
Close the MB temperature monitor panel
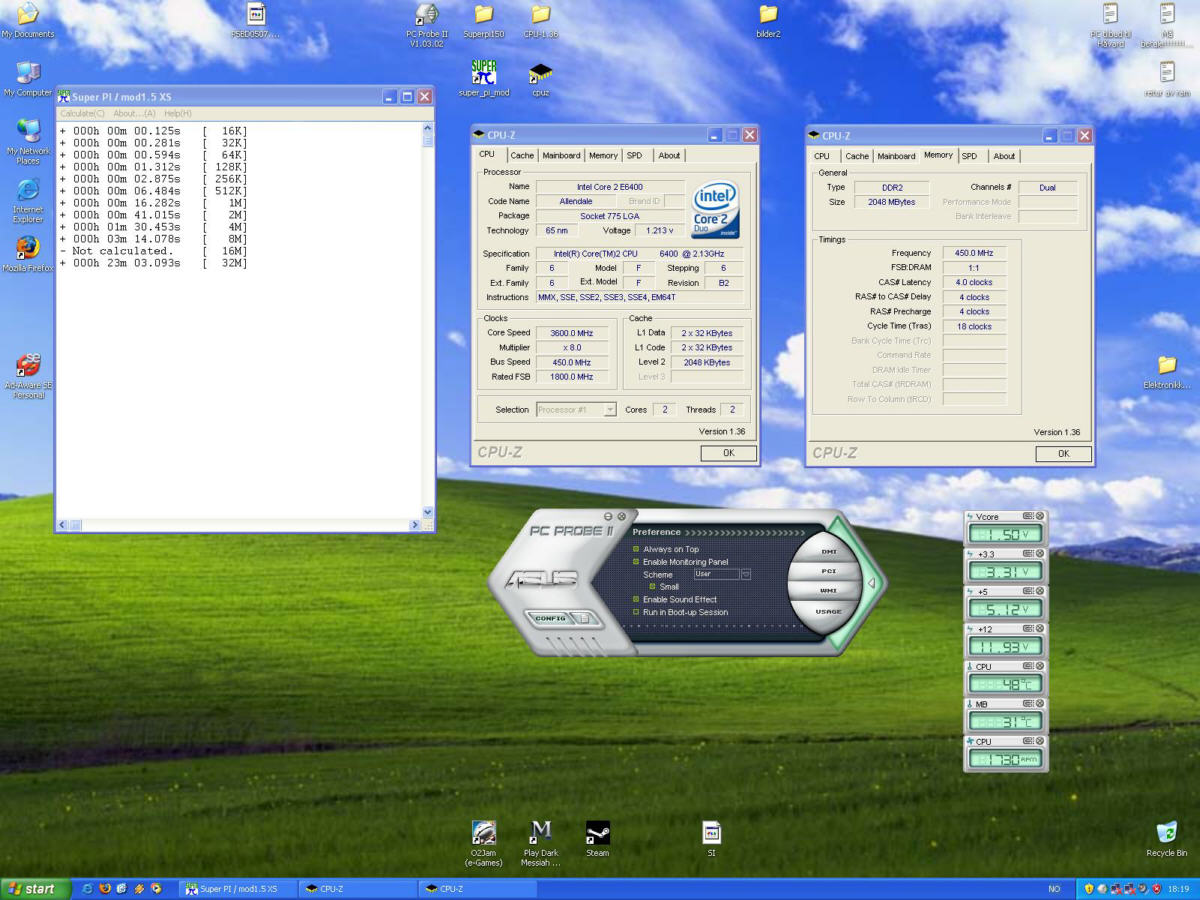1040,704
